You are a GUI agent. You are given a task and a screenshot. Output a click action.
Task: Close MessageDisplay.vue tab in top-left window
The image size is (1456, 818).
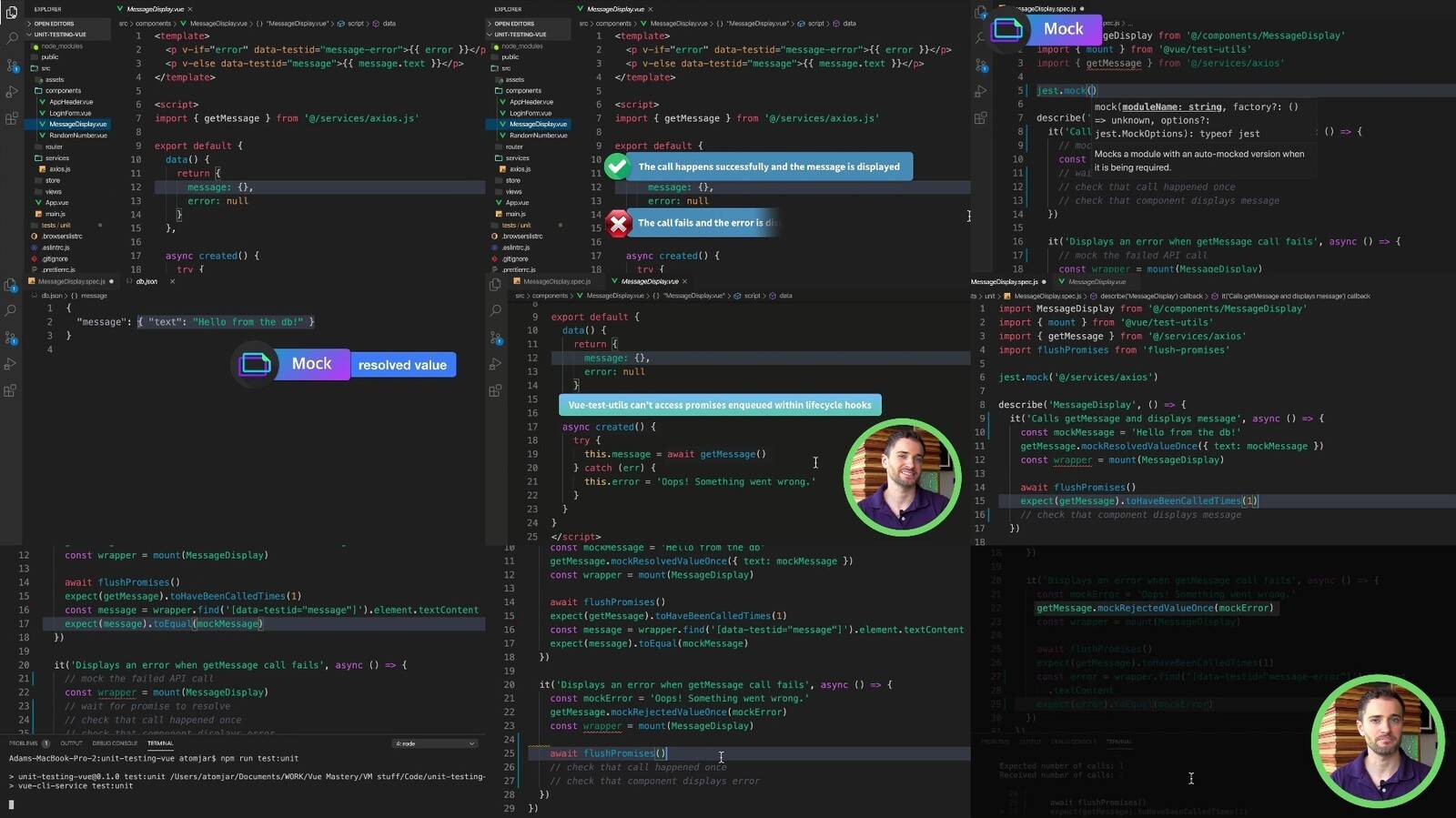tap(190, 9)
